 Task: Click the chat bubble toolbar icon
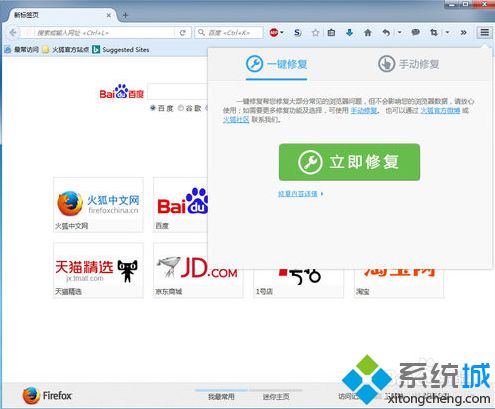[x=415, y=33]
